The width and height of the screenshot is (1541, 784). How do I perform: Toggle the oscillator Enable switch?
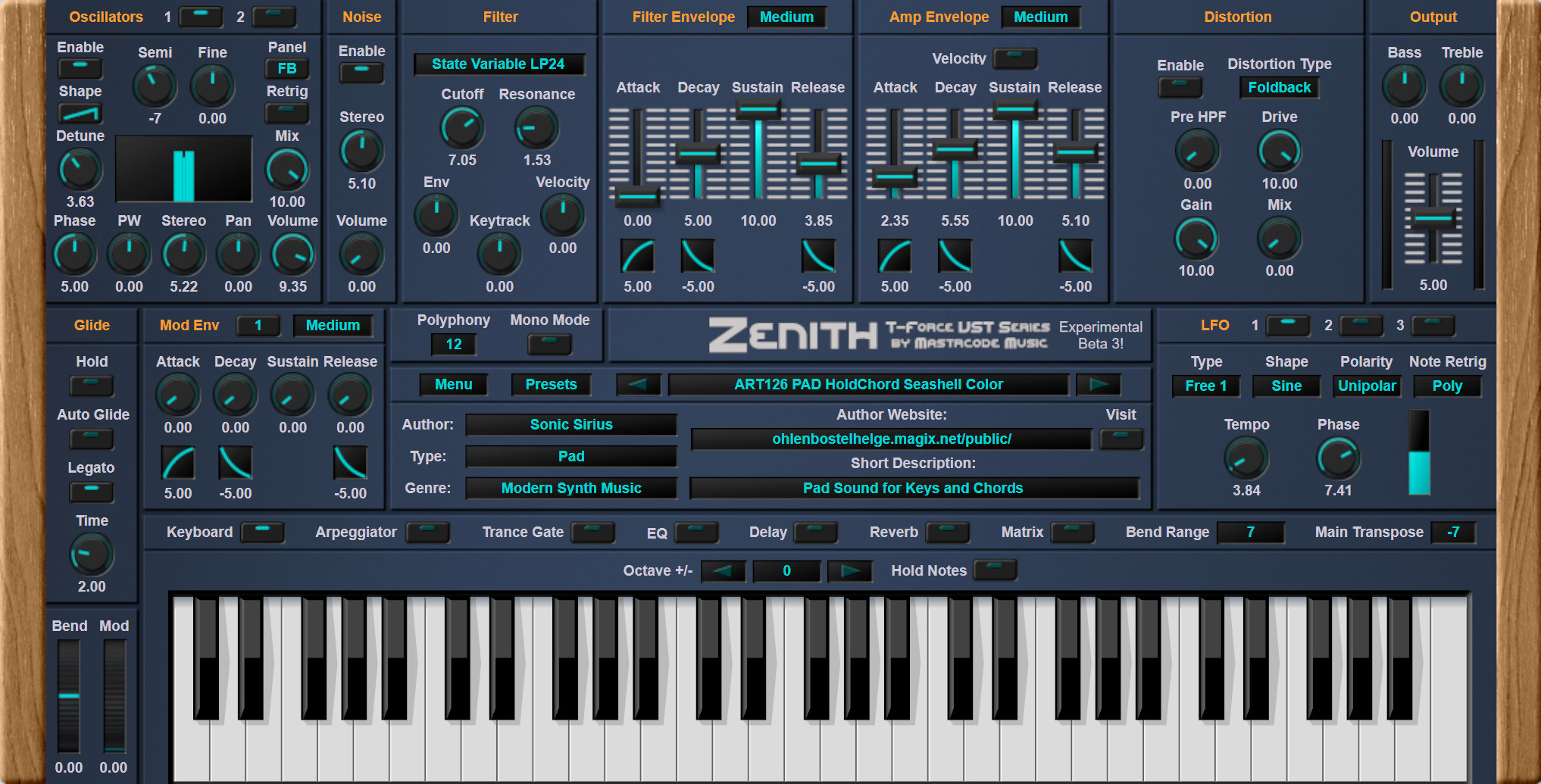pos(80,68)
